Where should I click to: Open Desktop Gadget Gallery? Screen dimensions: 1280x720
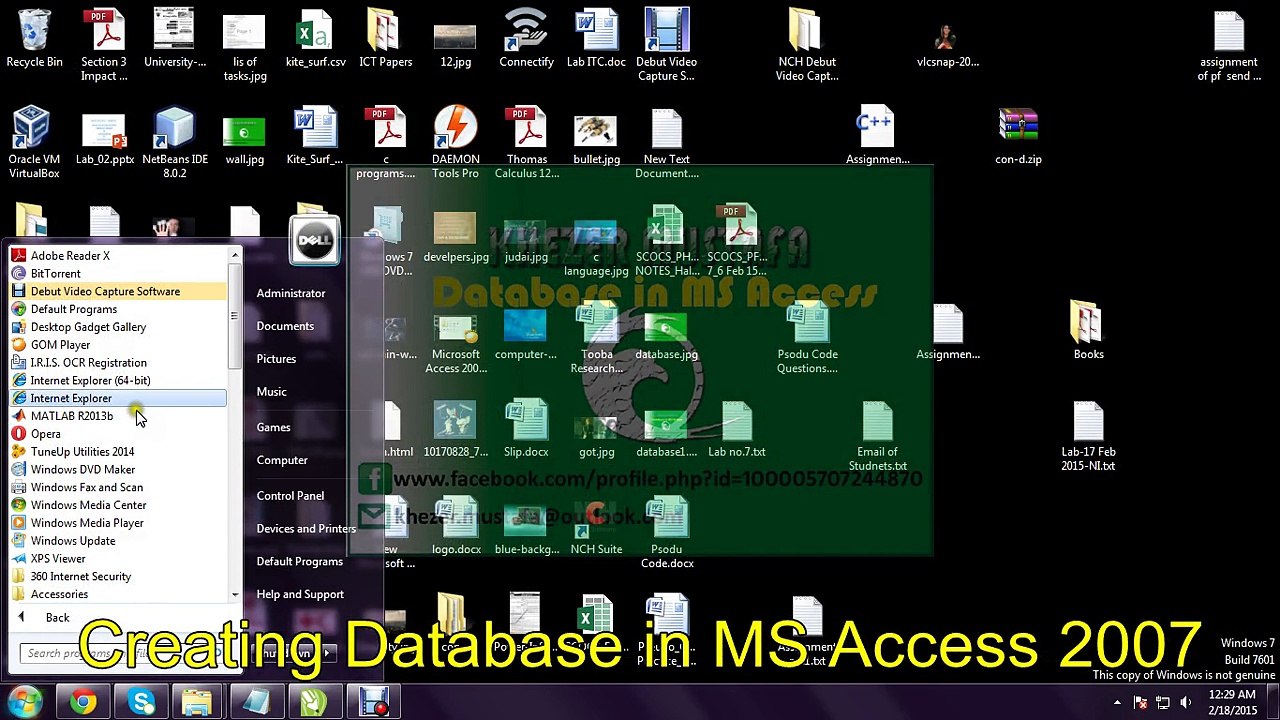(x=118, y=327)
